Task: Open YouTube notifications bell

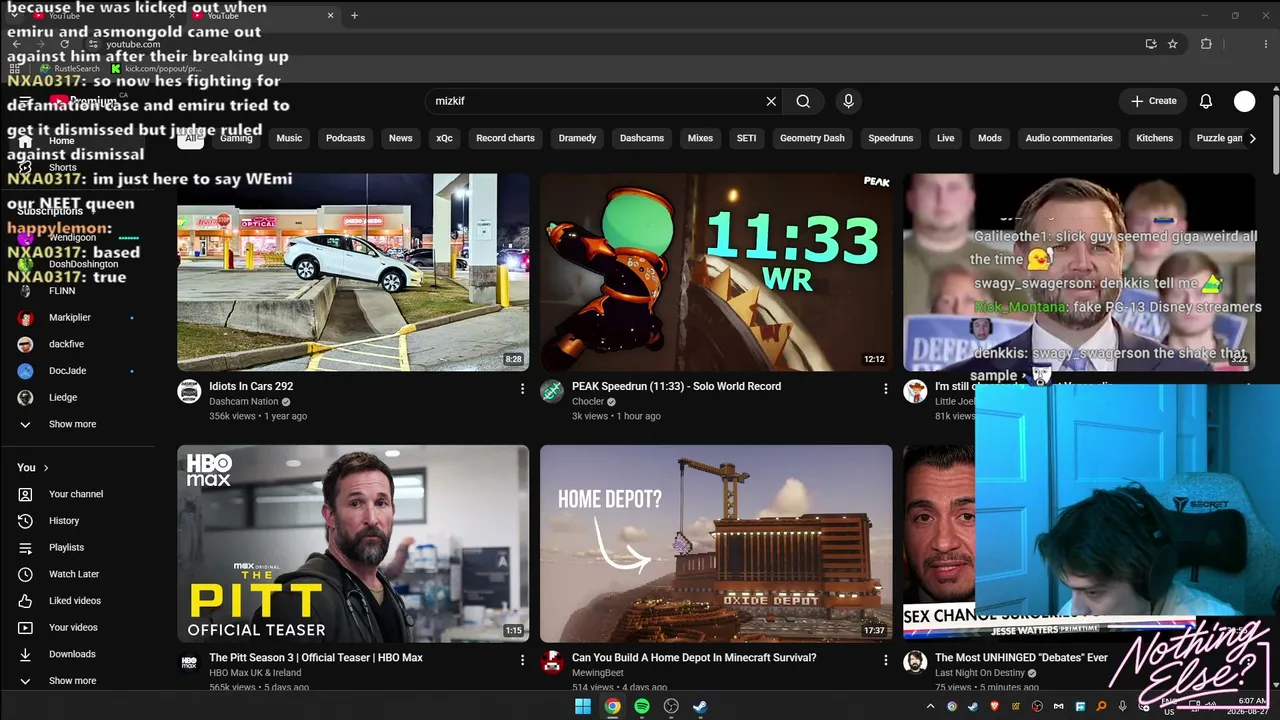Action: tap(1206, 101)
